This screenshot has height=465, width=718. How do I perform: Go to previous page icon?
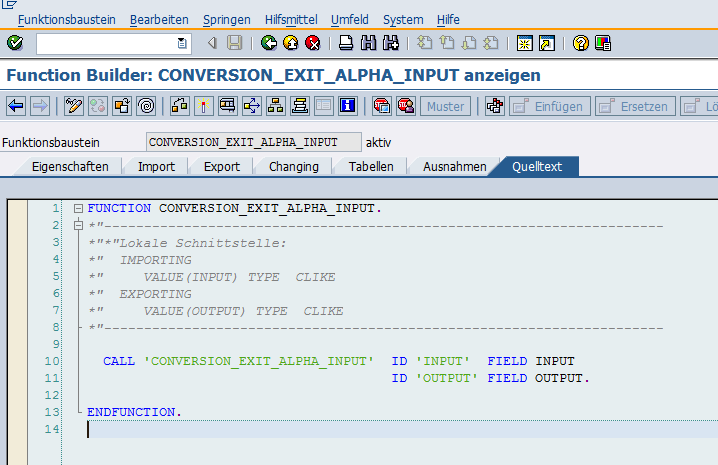click(x=447, y=43)
